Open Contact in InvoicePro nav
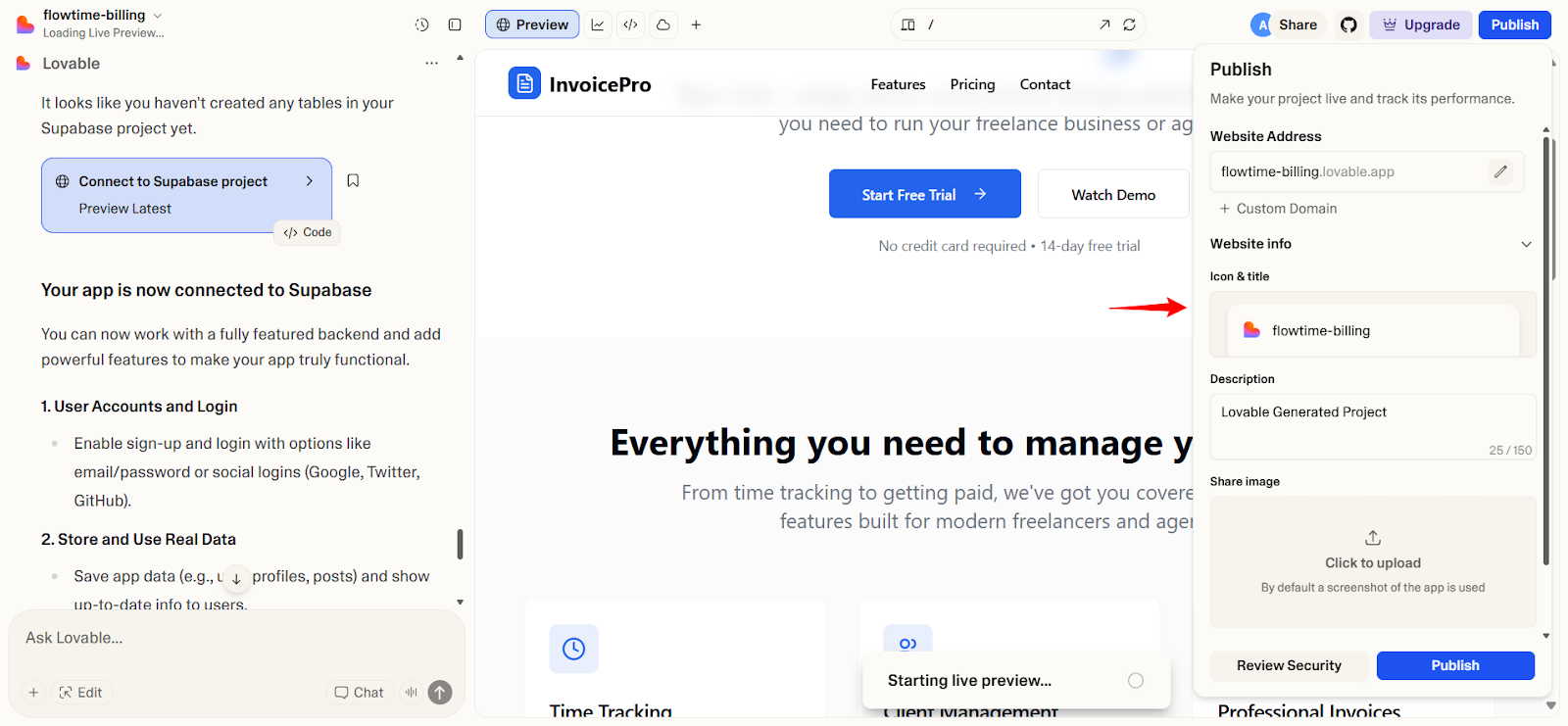The height and width of the screenshot is (726, 1568). (x=1045, y=84)
